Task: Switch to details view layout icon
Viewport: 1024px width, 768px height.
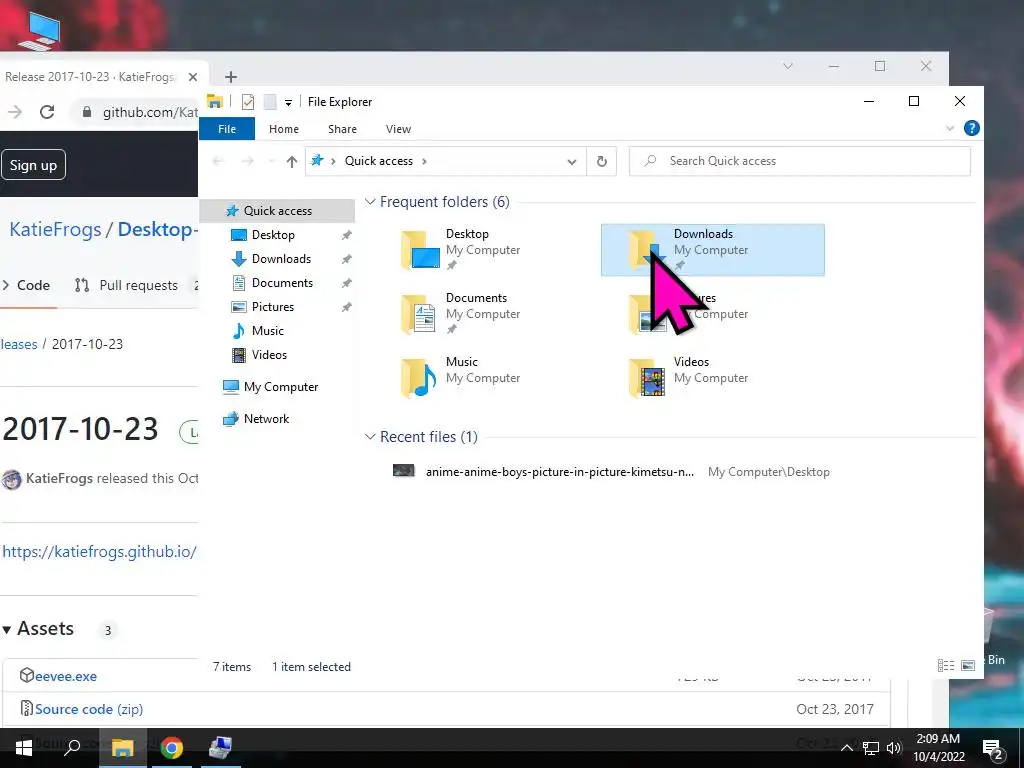Action: click(x=946, y=665)
